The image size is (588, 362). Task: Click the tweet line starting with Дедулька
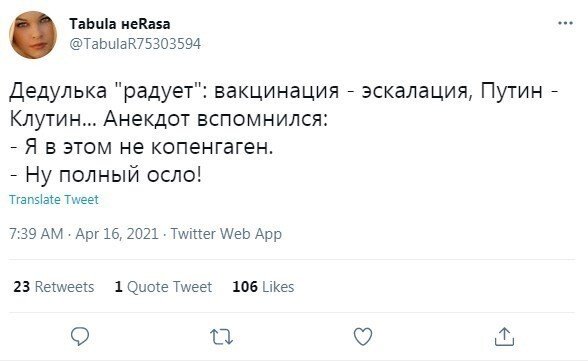[x=285, y=91]
